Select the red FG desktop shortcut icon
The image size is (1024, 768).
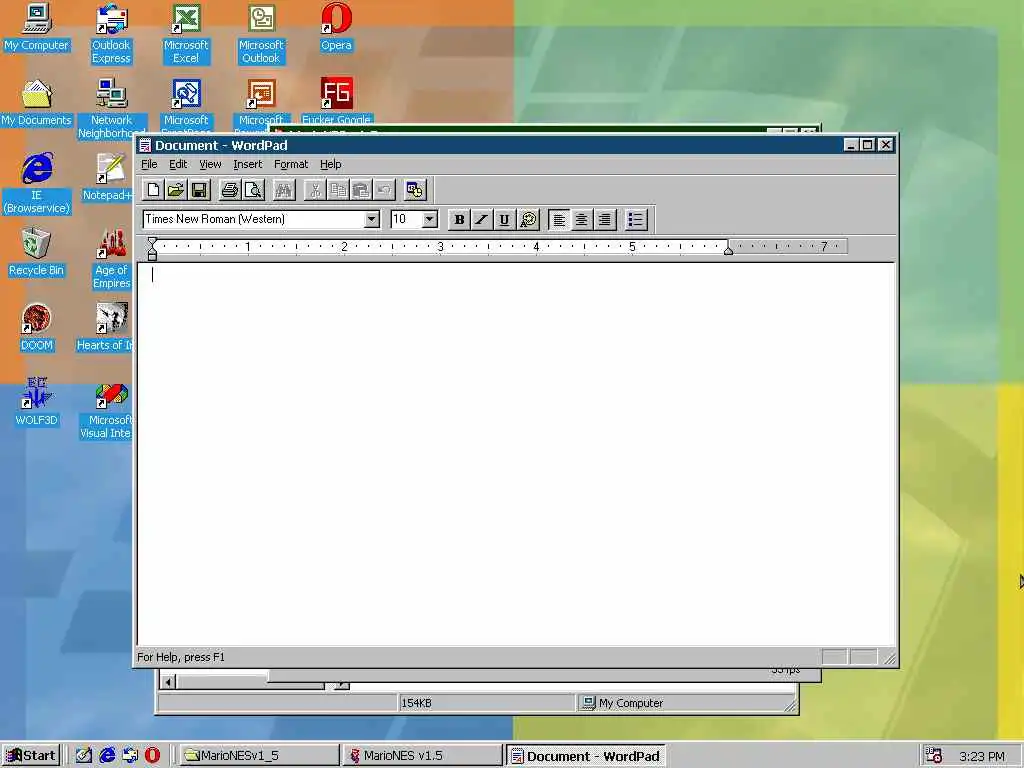pyautogui.click(x=336, y=93)
